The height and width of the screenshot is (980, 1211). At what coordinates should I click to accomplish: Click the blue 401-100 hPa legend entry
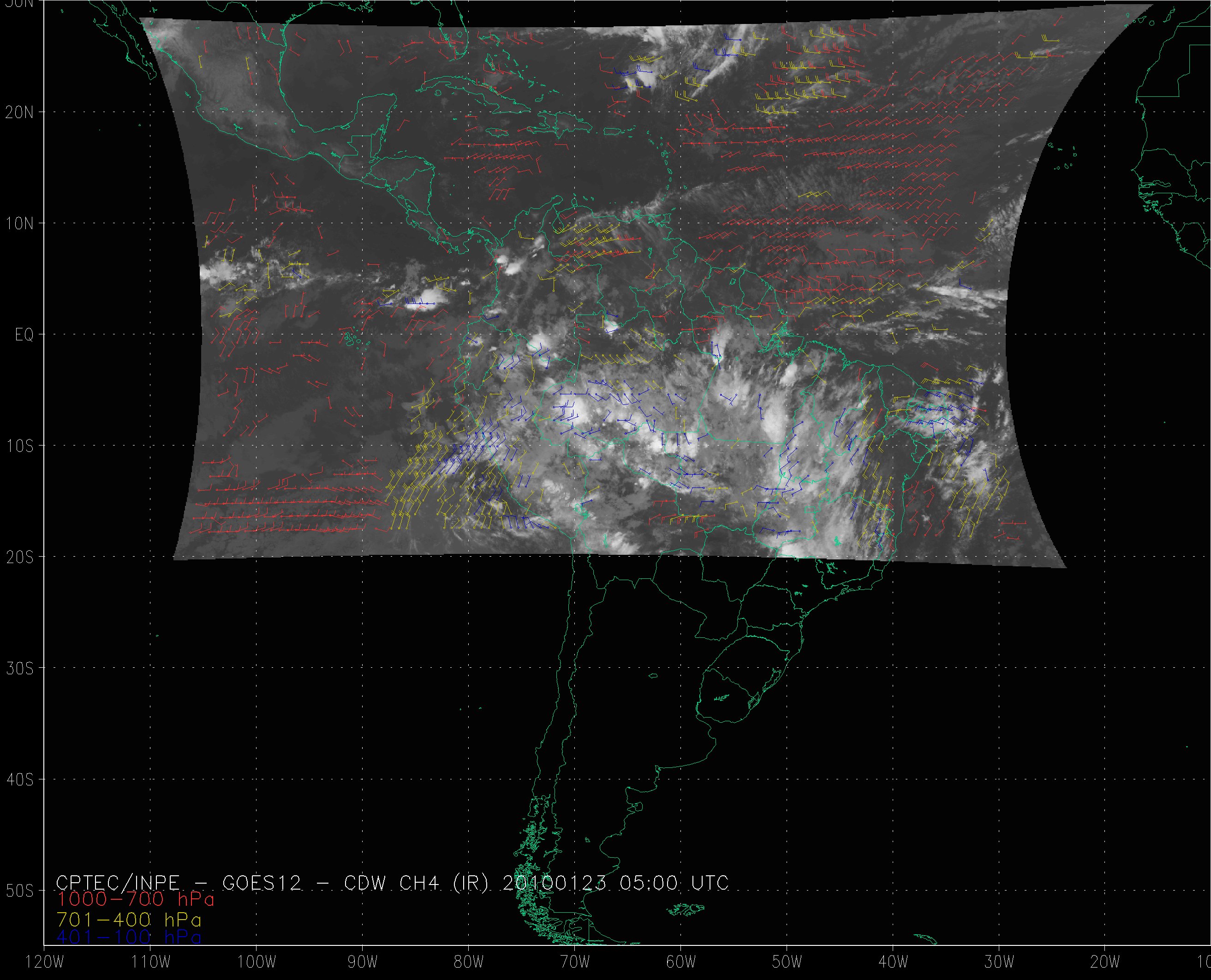click(x=129, y=937)
